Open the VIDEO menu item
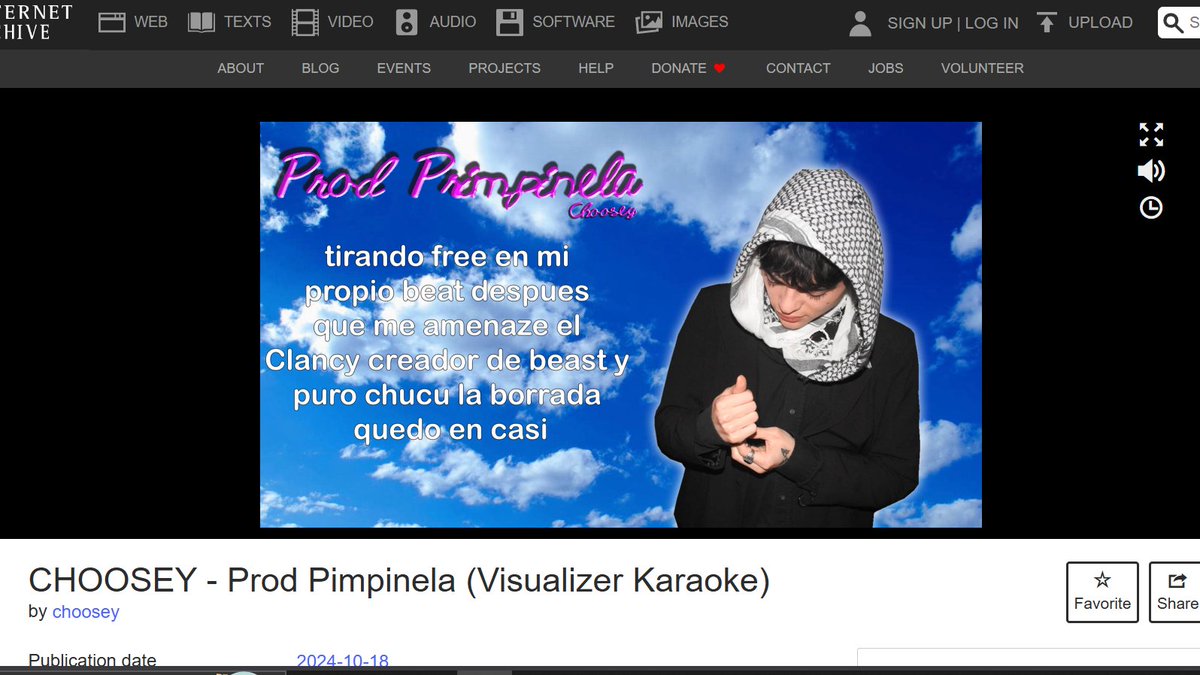 point(350,22)
